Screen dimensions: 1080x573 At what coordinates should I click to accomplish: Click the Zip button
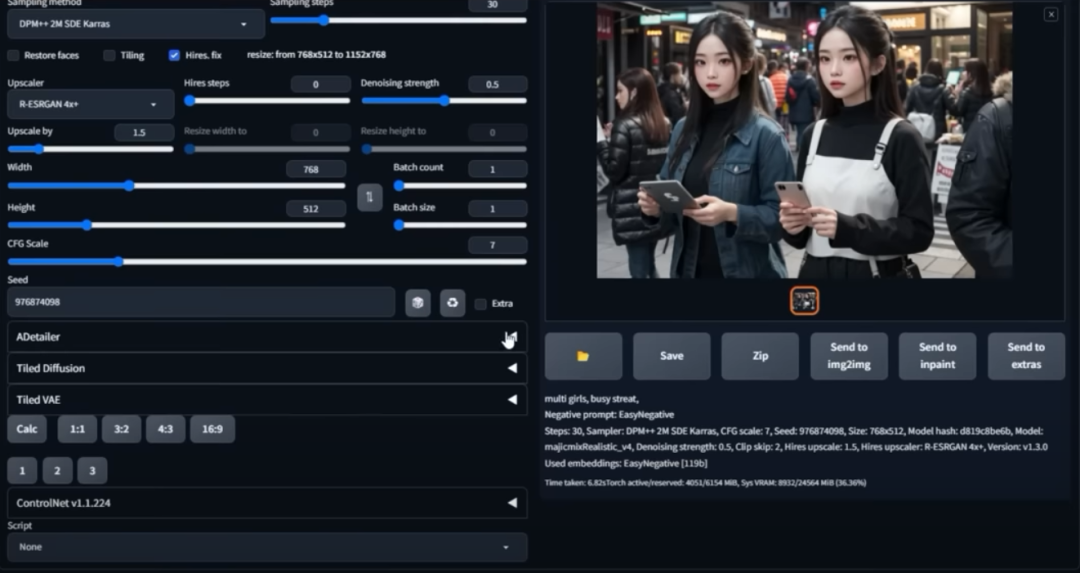[760, 356]
